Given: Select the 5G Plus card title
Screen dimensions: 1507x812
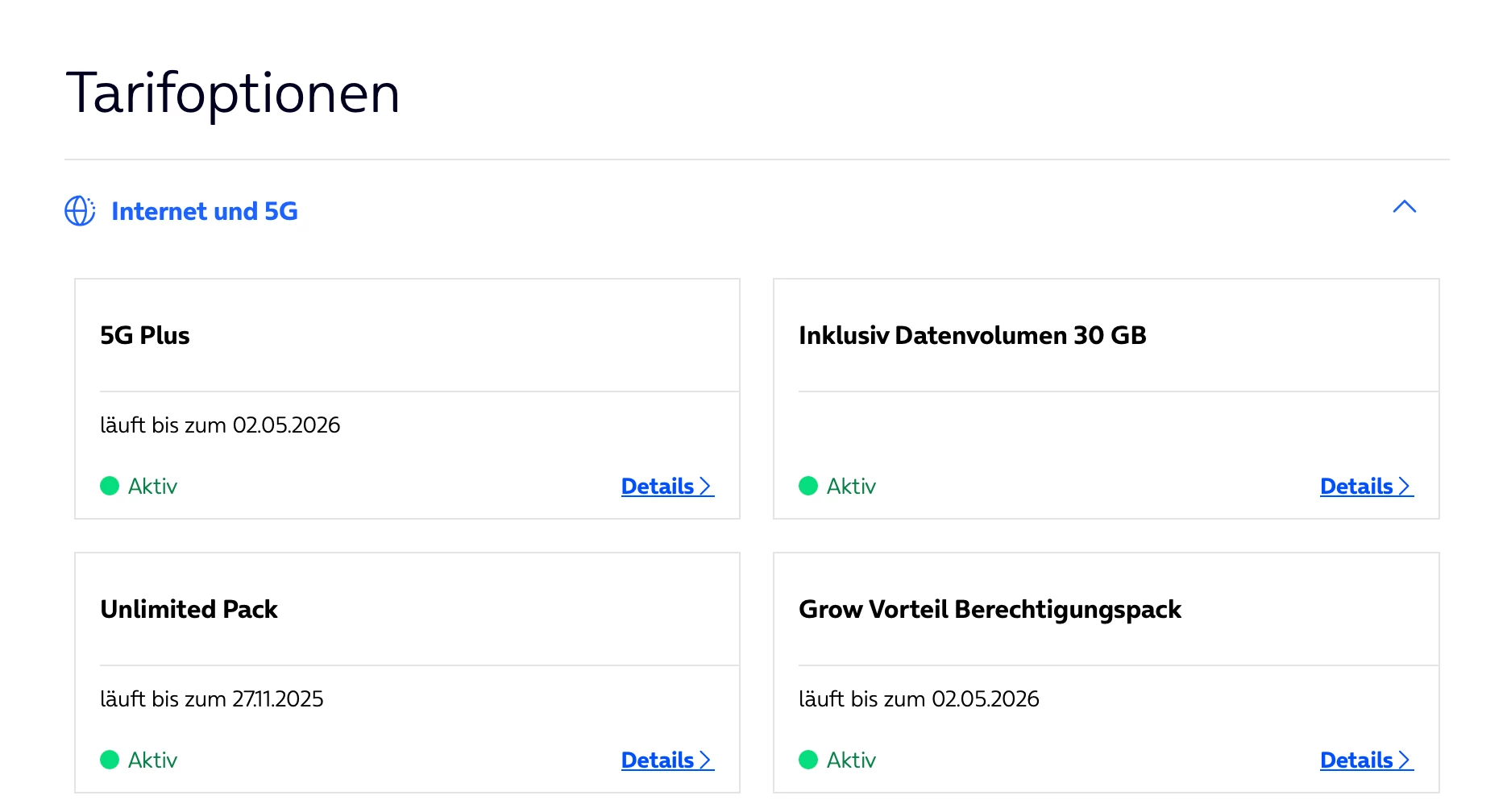Looking at the screenshot, I should 145,335.
